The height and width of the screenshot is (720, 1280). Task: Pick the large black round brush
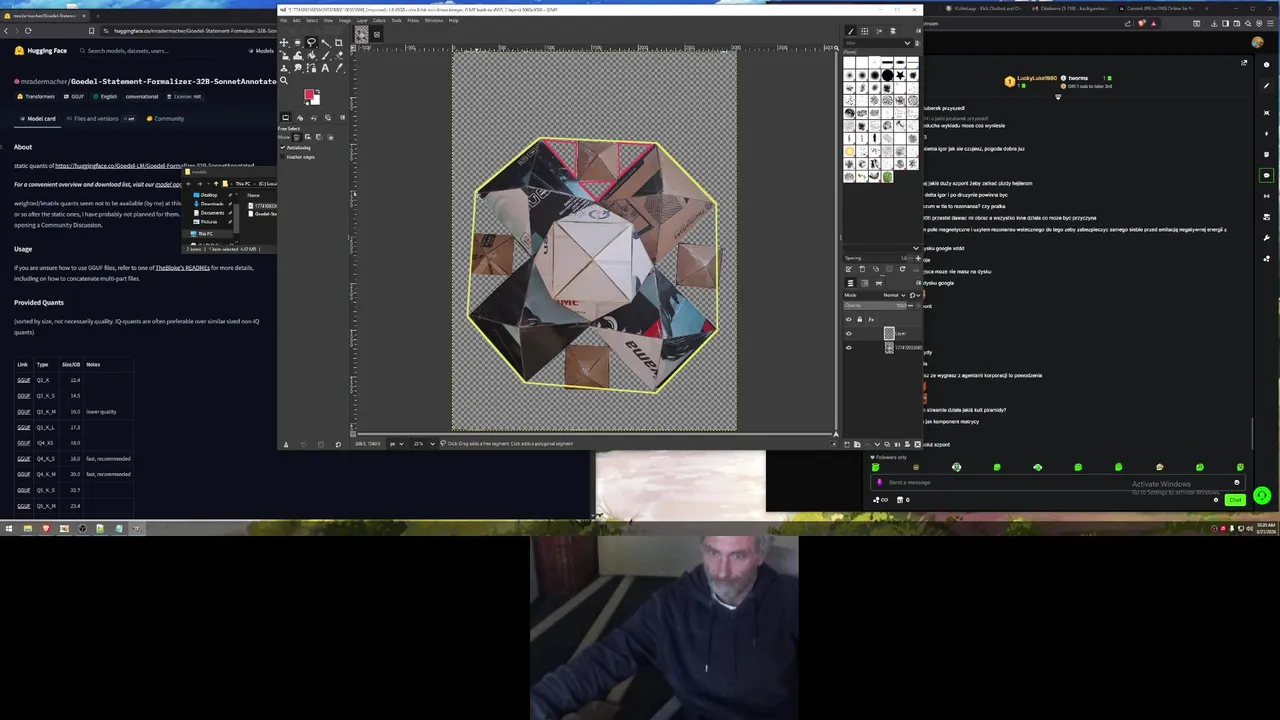(887, 75)
